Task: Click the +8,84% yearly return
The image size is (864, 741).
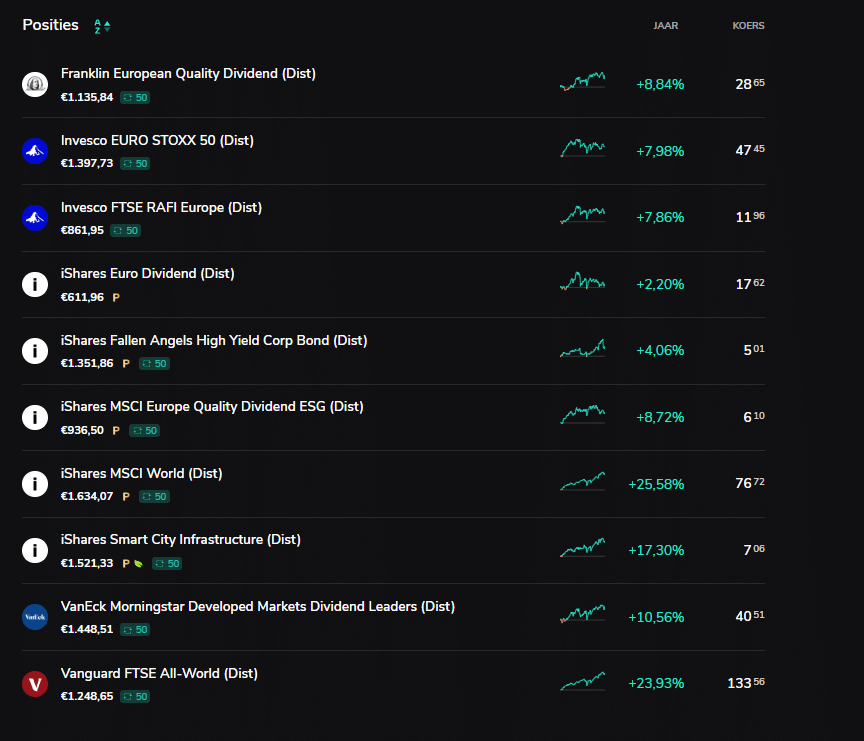Action: 660,84
